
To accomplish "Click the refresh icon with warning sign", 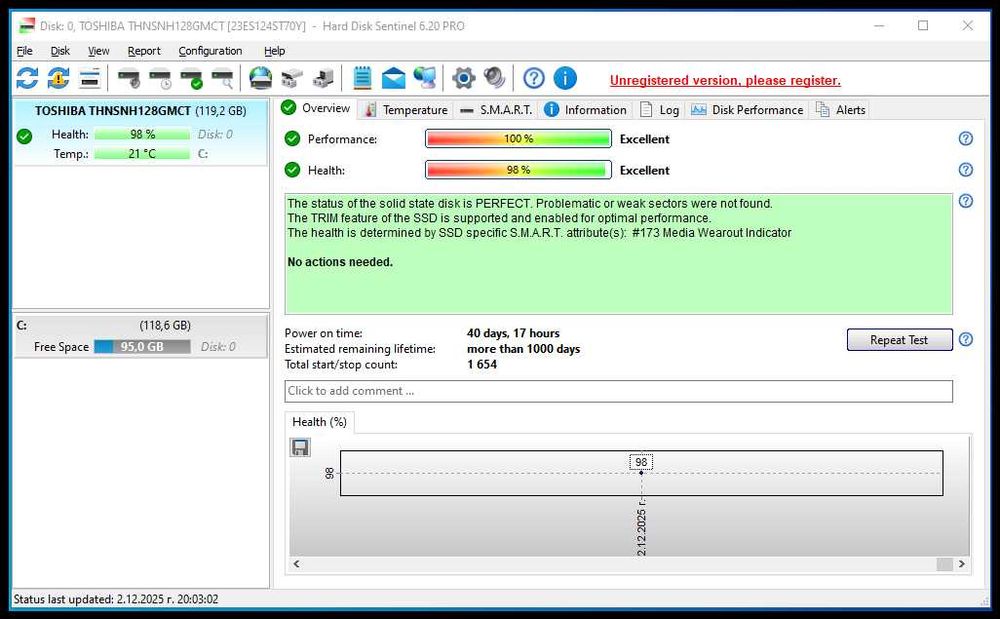I will pyautogui.click(x=58, y=79).
